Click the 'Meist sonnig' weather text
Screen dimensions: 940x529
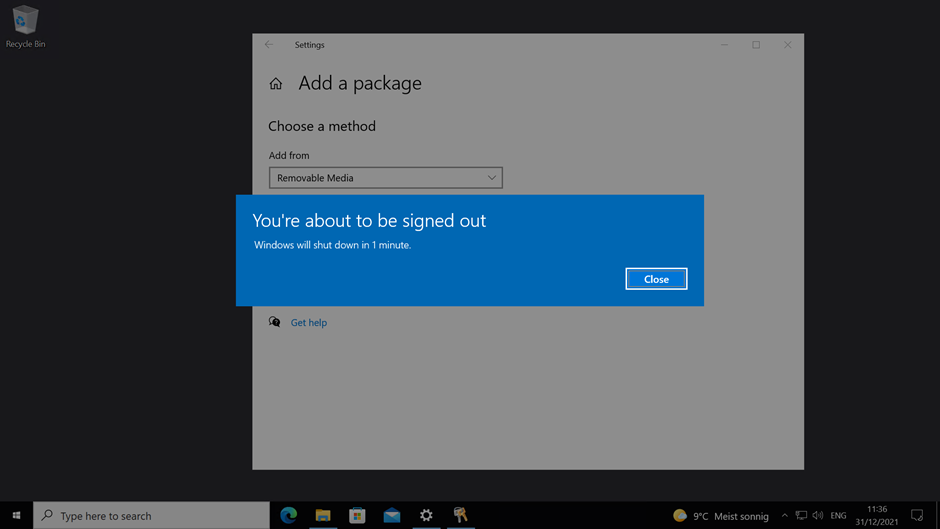[741, 516]
